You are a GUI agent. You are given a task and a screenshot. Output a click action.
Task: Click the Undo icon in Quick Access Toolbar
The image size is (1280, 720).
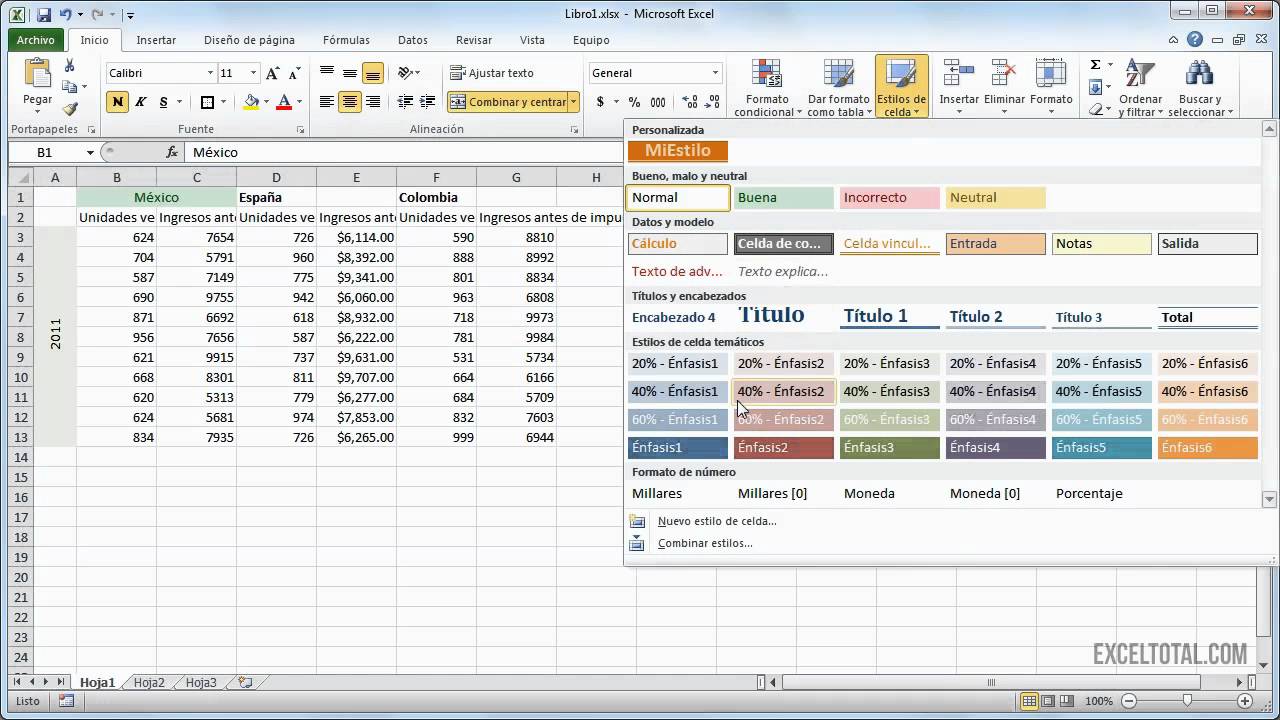pos(66,15)
